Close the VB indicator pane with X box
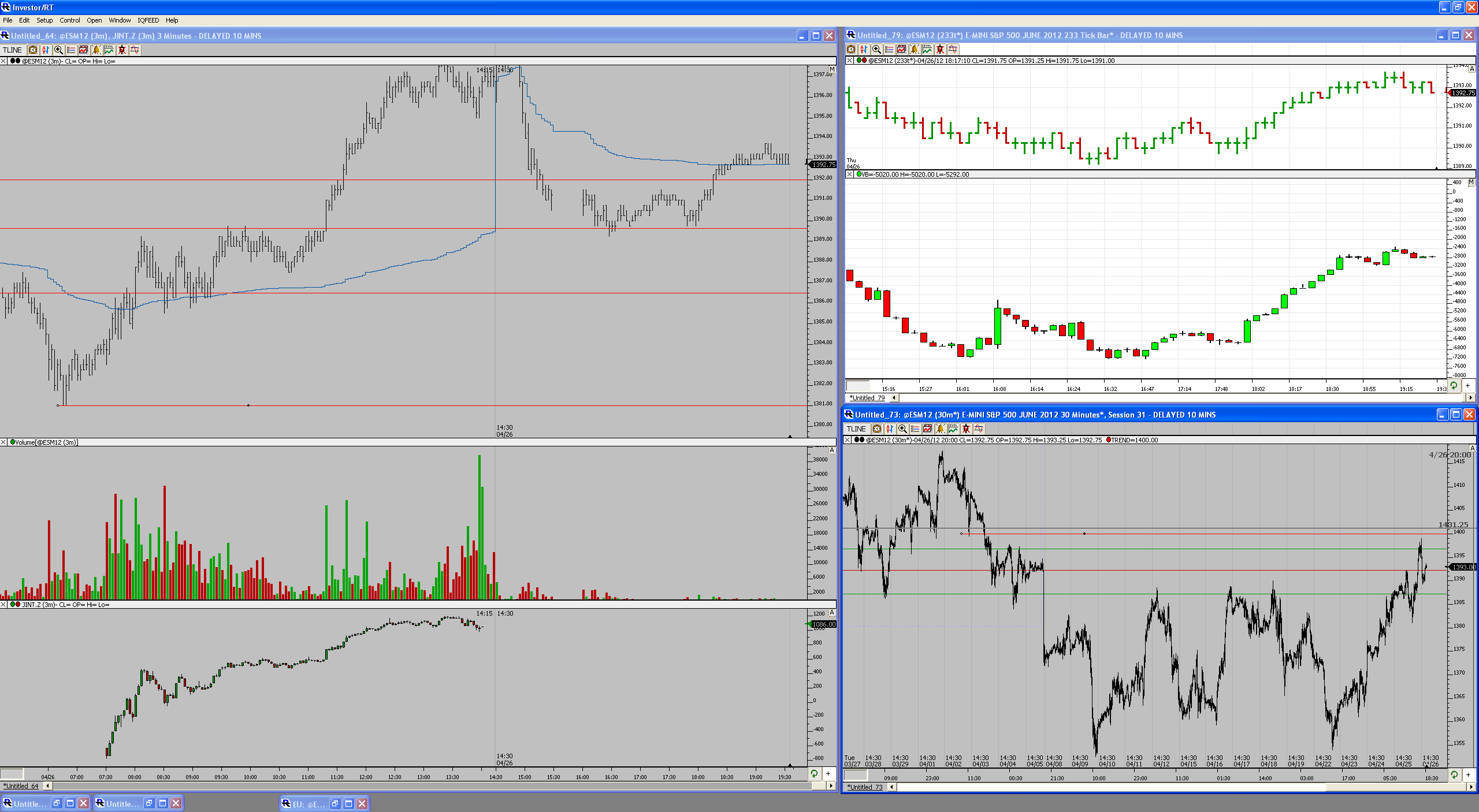The image size is (1479, 812). [849, 174]
